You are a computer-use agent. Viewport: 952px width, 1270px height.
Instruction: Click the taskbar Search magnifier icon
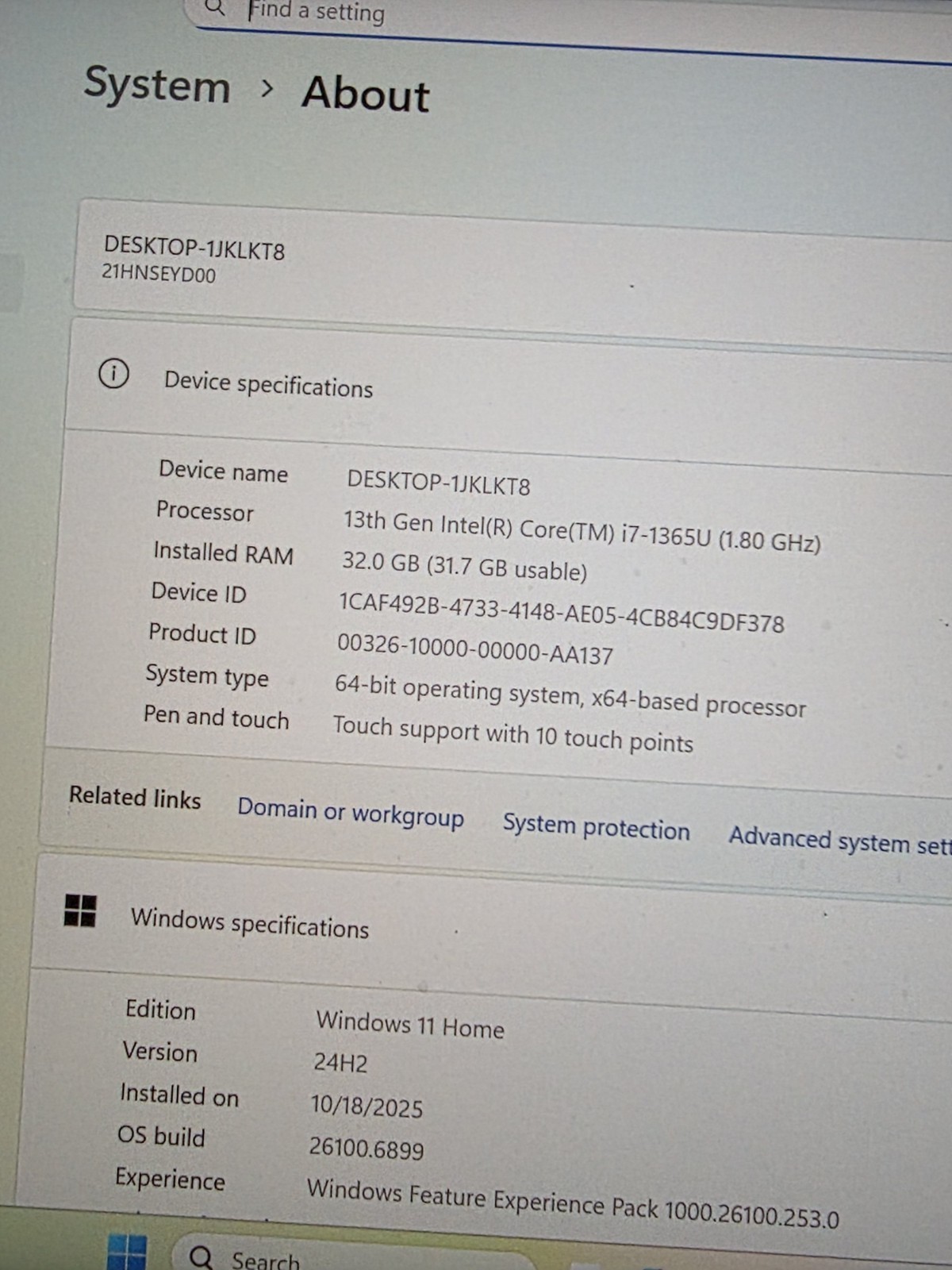point(202,1257)
